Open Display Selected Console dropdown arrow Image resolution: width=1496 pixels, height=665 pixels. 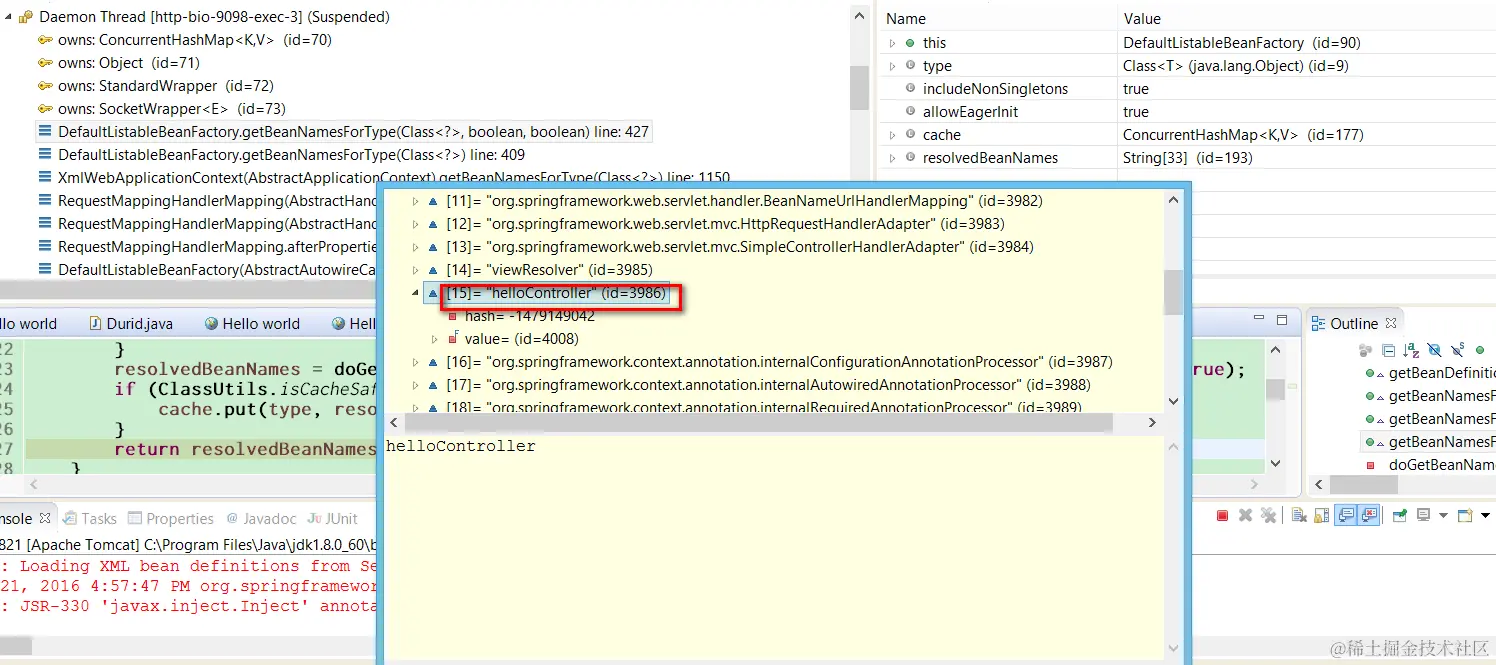coord(1443,515)
